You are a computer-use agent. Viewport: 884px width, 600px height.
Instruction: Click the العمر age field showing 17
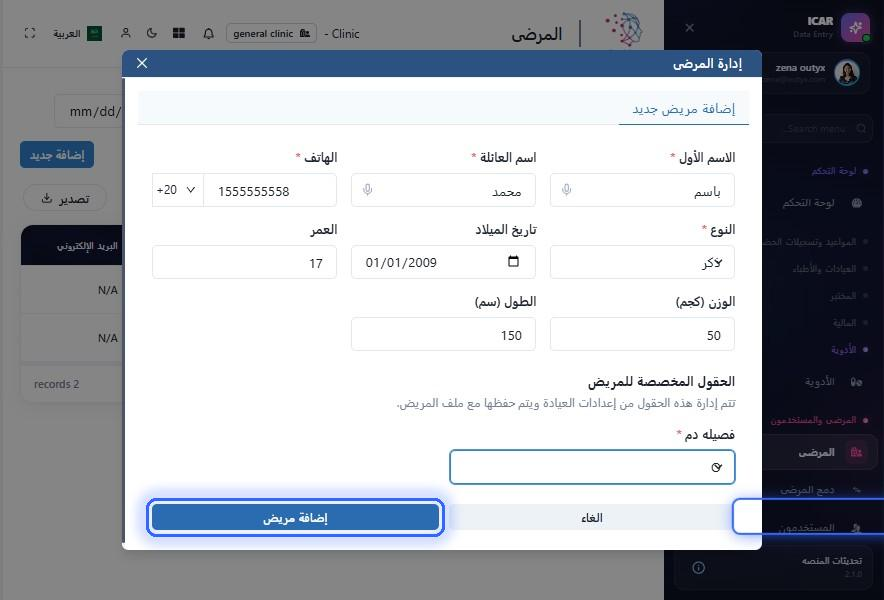coord(244,262)
